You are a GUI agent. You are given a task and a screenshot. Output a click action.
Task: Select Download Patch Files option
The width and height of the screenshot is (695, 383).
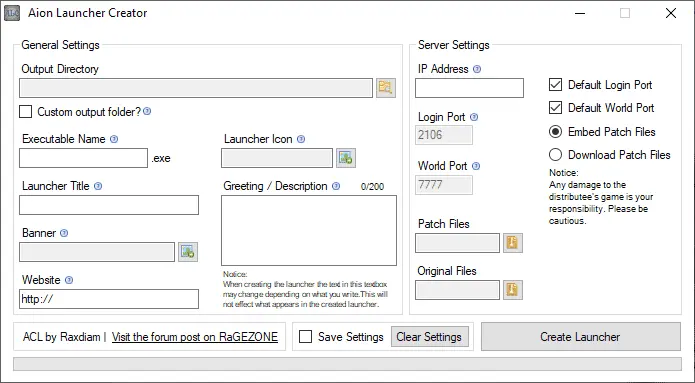[x=555, y=155]
